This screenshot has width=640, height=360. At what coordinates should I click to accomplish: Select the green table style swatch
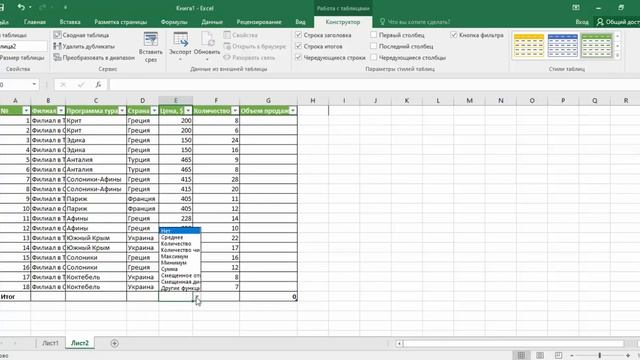[596, 45]
